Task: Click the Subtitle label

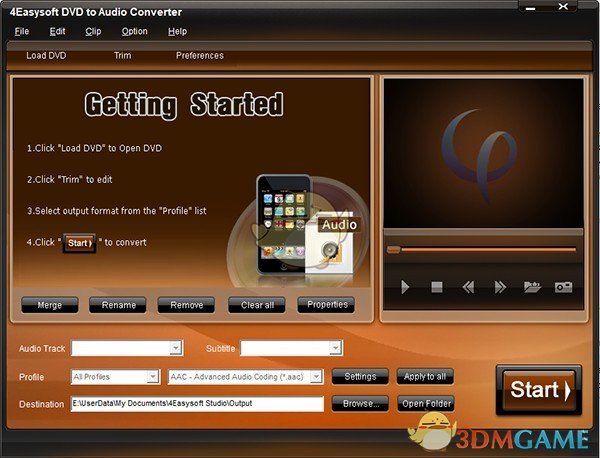Action: point(220,349)
